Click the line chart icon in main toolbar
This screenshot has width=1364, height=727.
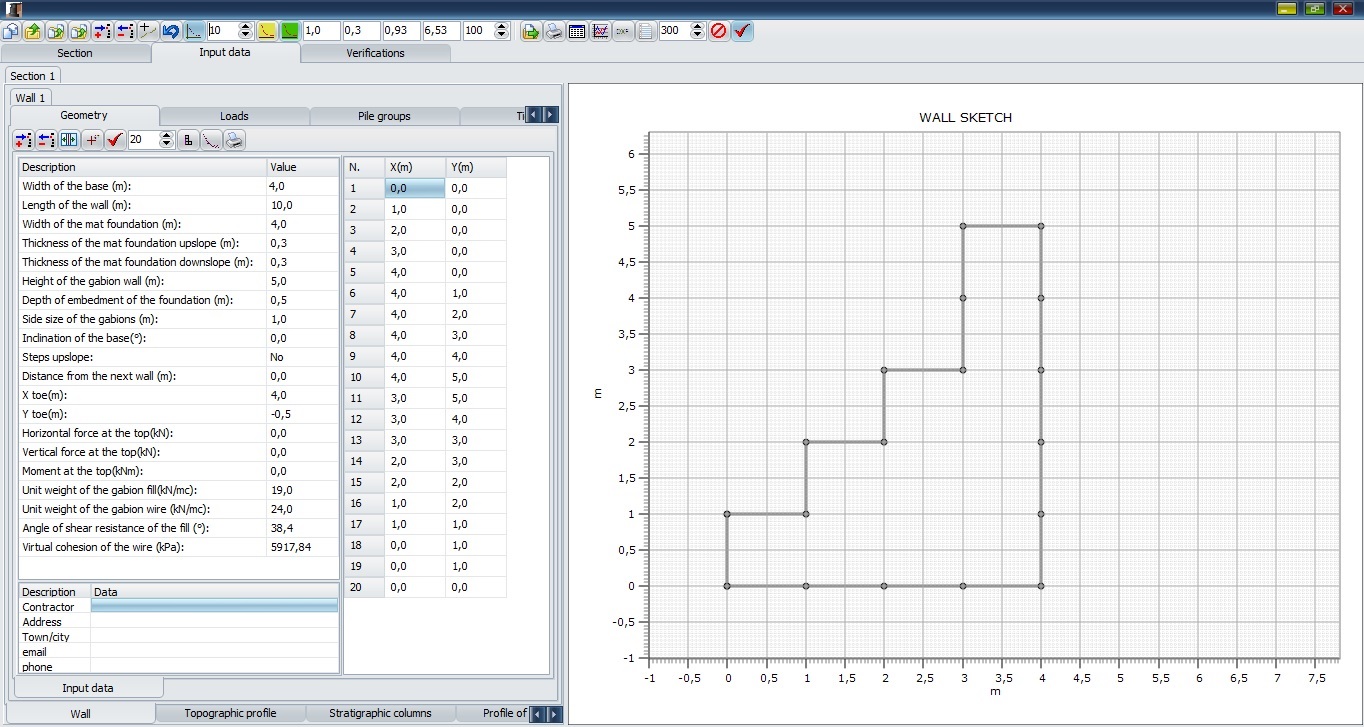click(x=600, y=31)
